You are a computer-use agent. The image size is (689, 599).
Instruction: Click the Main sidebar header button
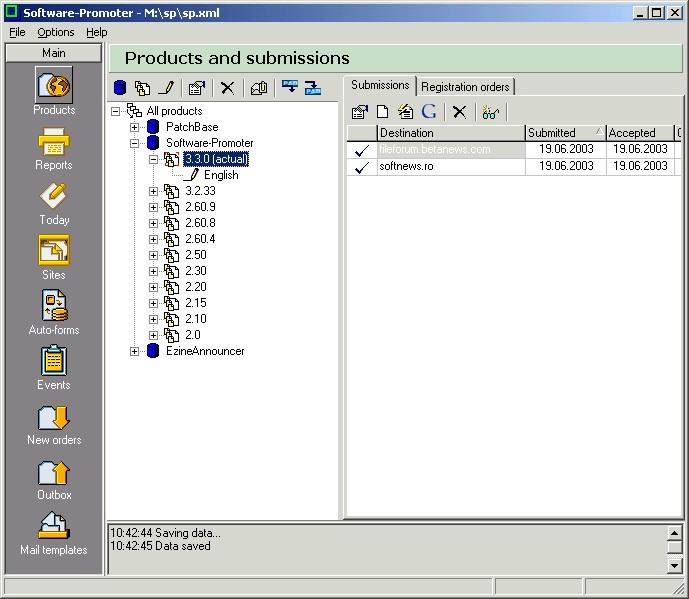pos(54,53)
